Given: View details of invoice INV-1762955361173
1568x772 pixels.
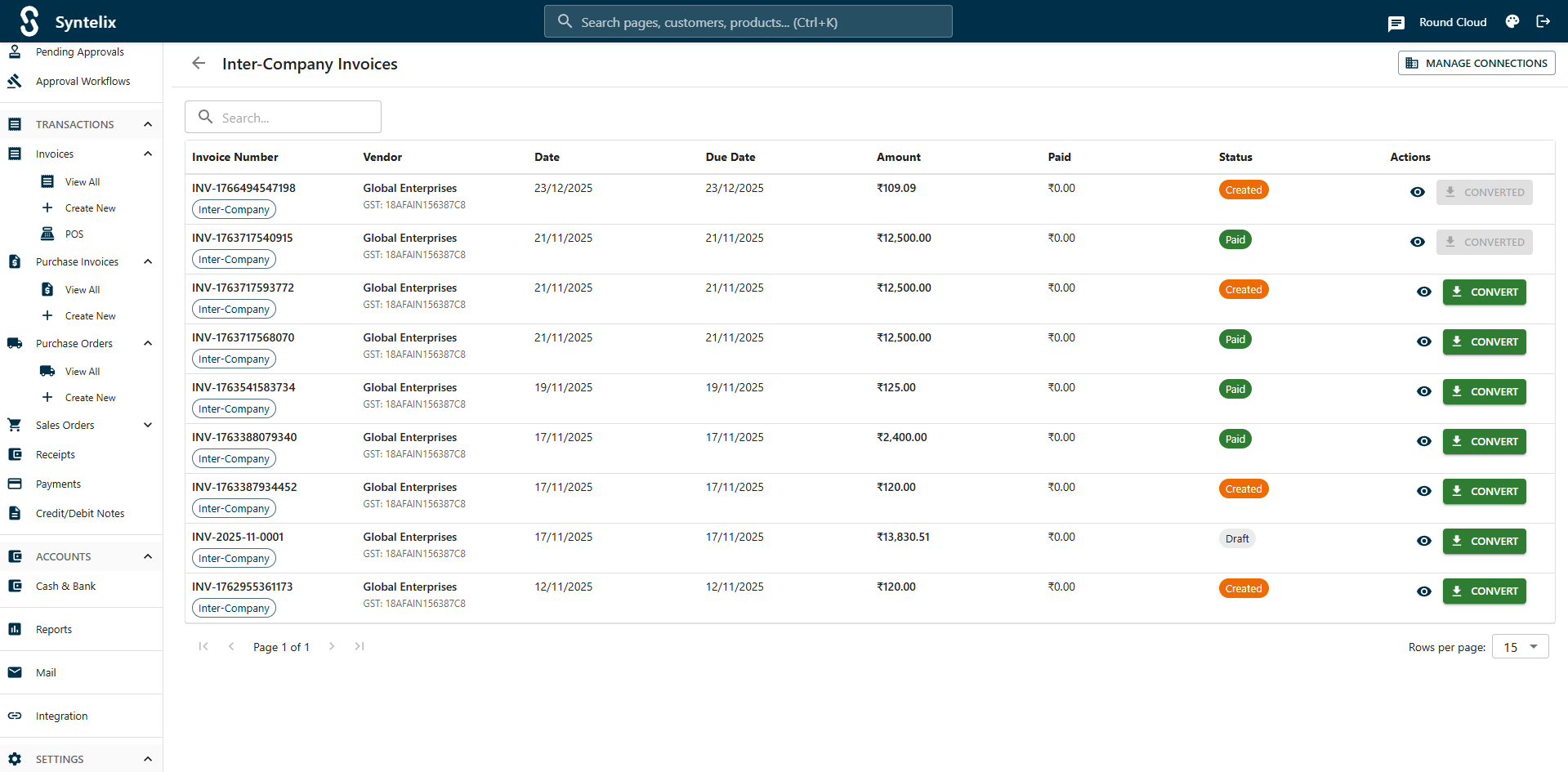Looking at the screenshot, I should pos(1423,591).
